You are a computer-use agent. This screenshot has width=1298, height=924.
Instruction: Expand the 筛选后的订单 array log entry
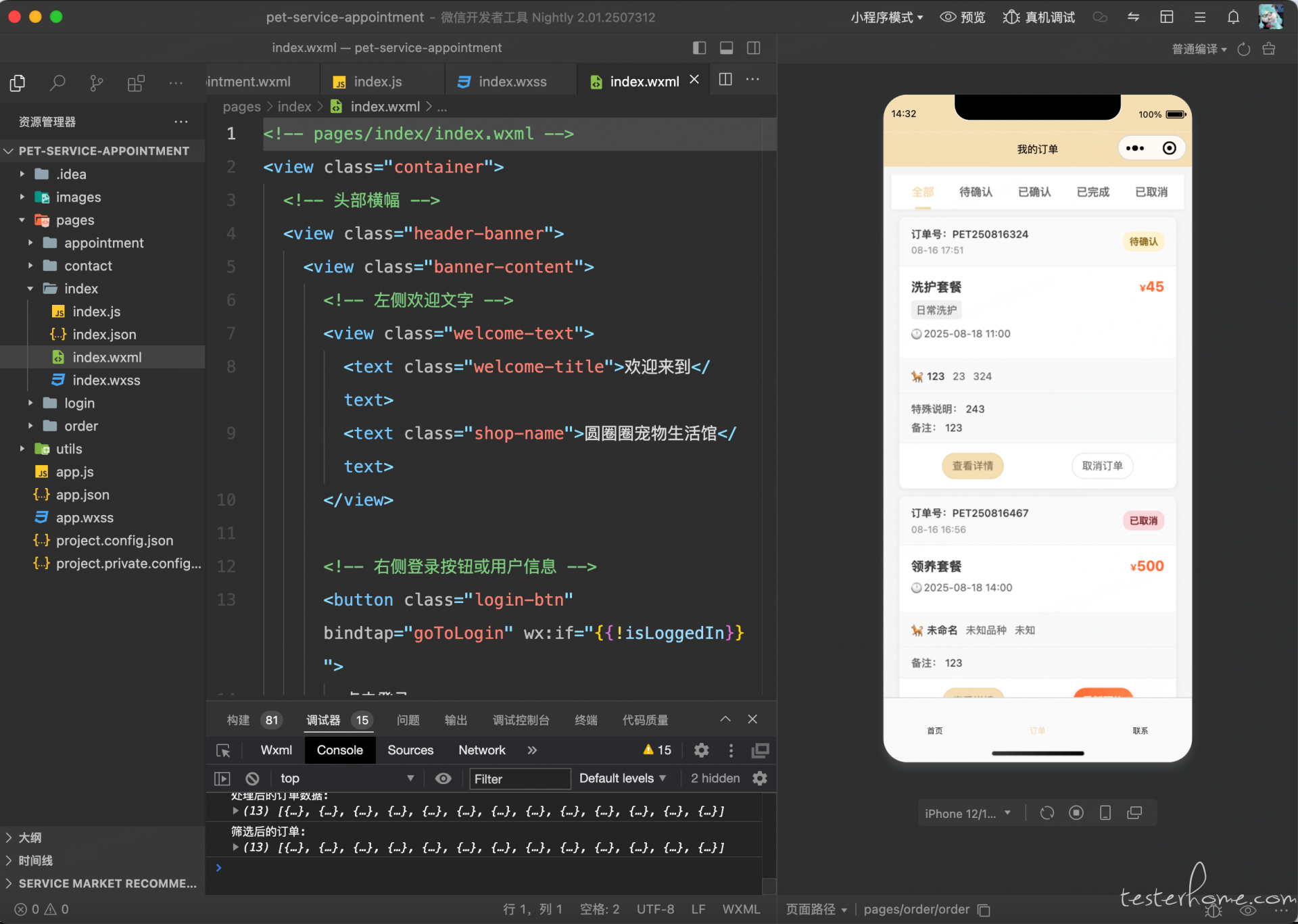click(235, 847)
